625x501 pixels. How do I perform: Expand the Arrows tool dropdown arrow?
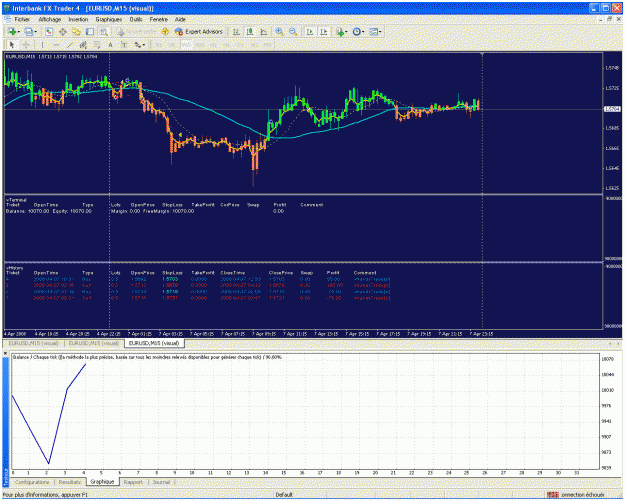[x=144, y=45]
